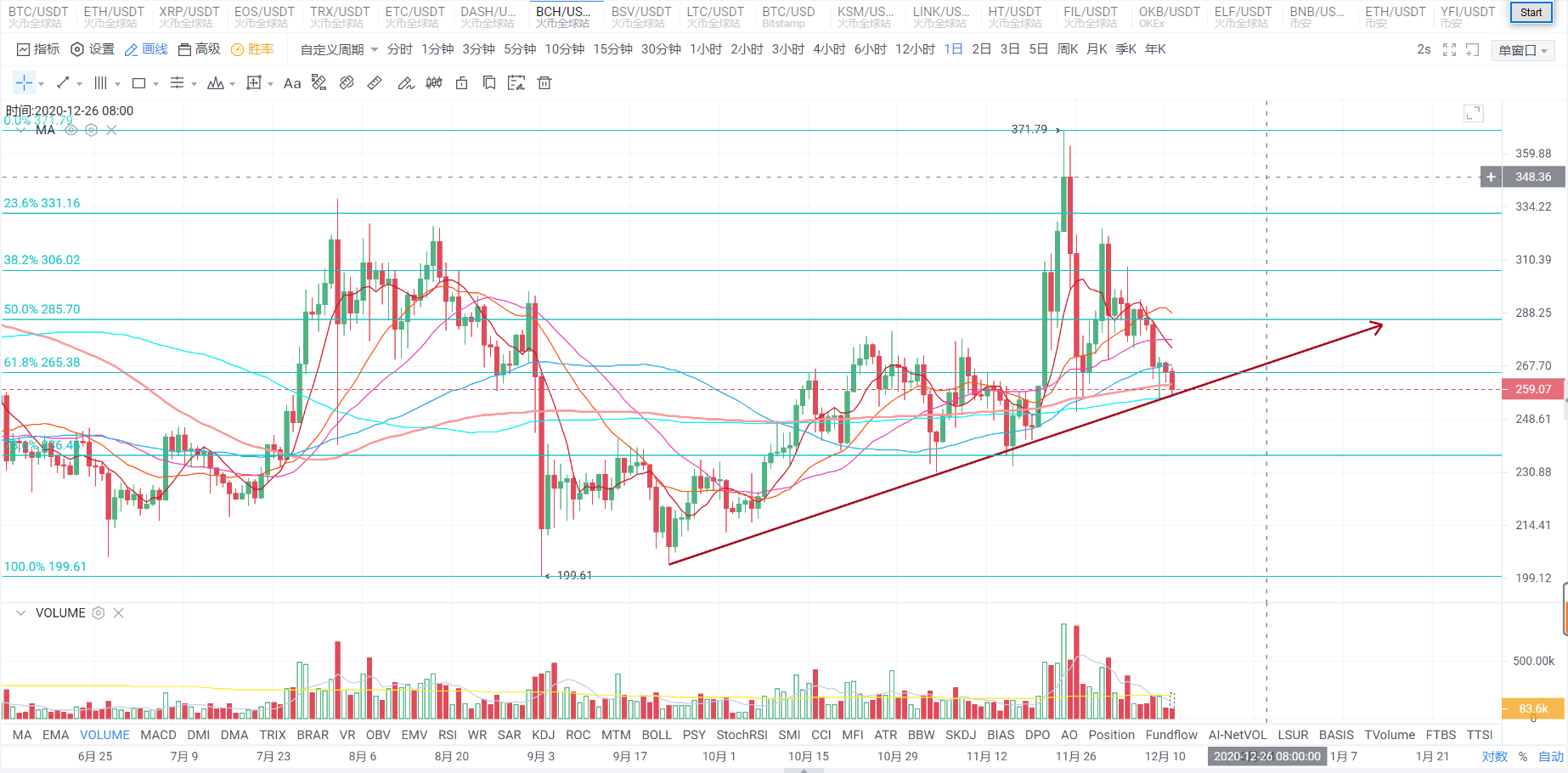Select the vertical parallel lines tool

[x=100, y=82]
